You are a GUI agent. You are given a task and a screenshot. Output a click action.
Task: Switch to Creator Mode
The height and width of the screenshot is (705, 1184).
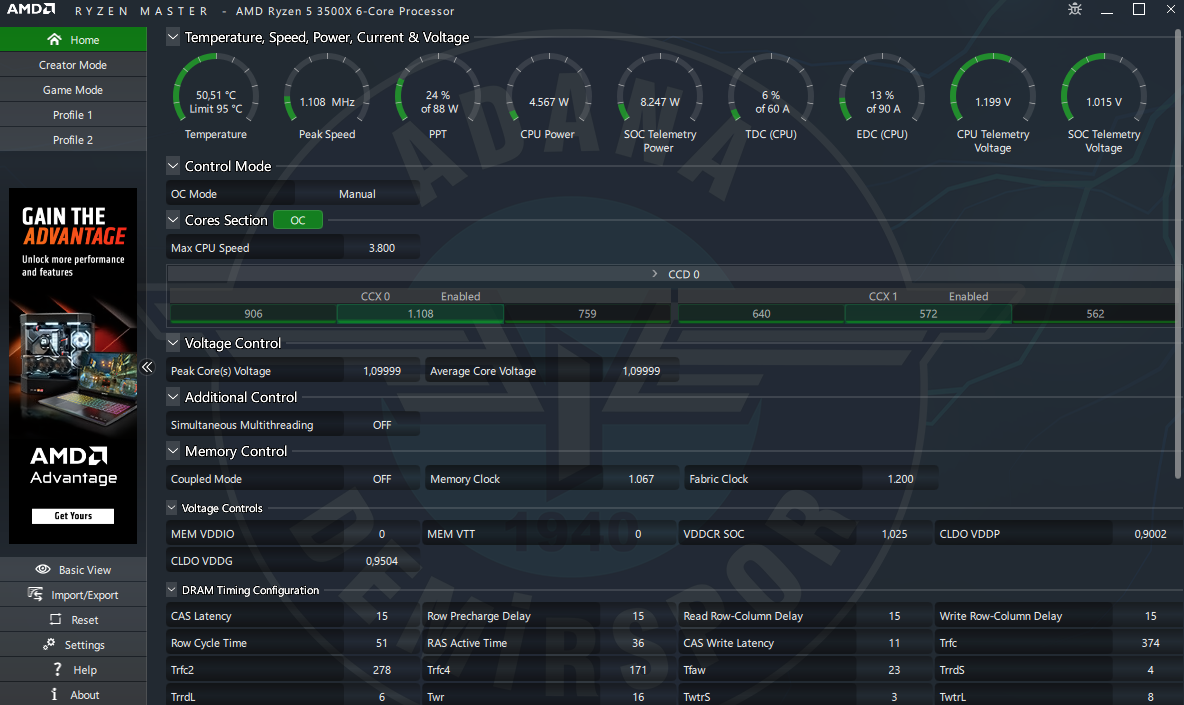(73, 65)
